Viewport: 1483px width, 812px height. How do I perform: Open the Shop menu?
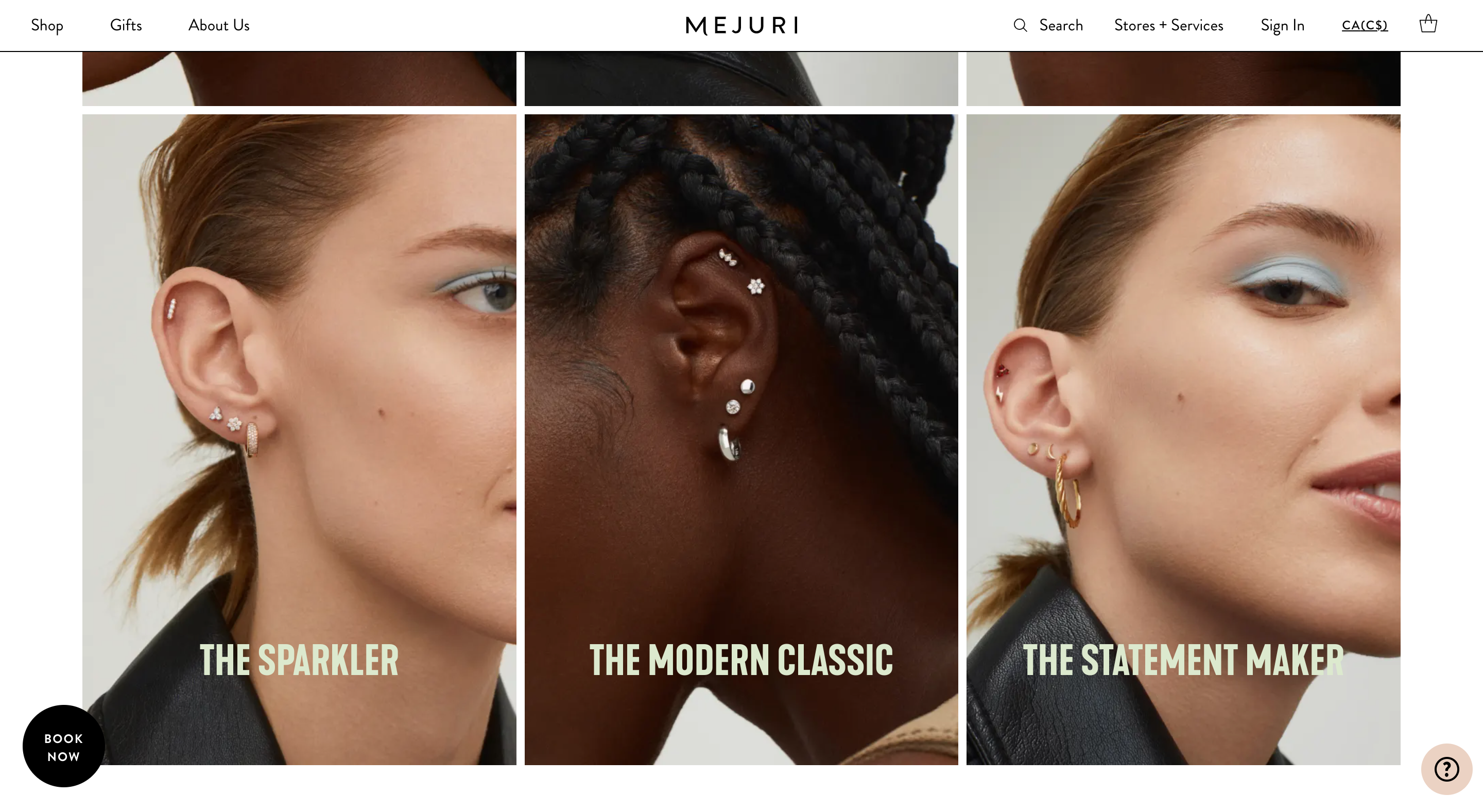47,25
